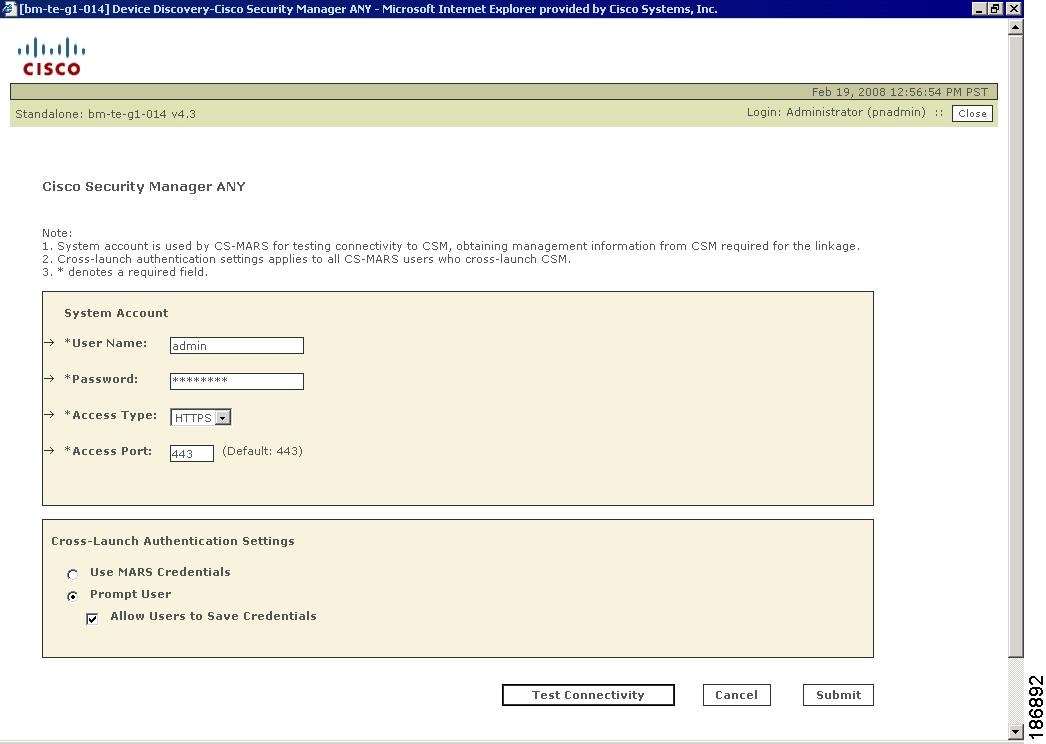Screen dimensions: 1046x744
Task: Click the 'Cross-Launch Authentication Settings' heading
Action: point(173,541)
